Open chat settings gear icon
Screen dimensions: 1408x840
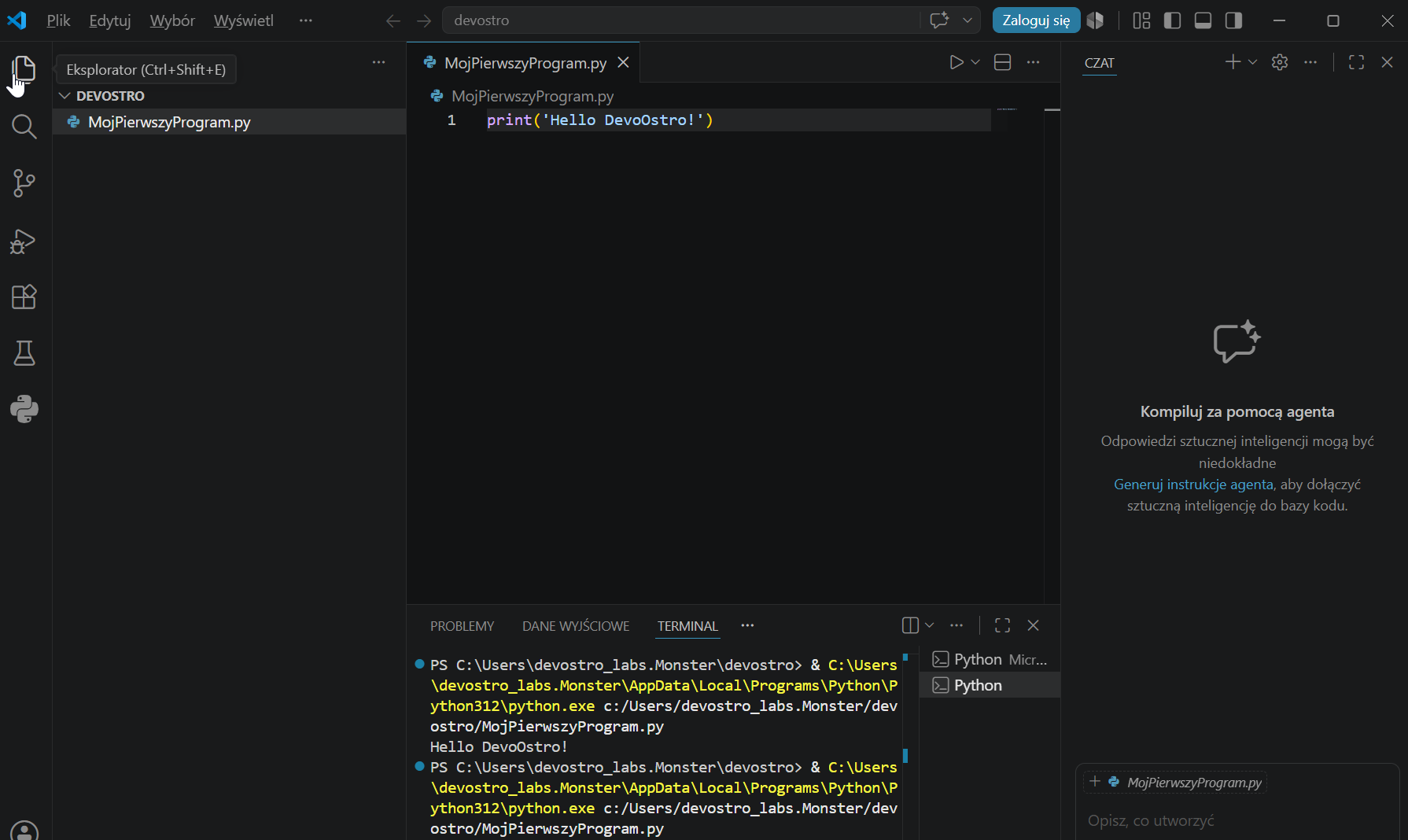1280,62
